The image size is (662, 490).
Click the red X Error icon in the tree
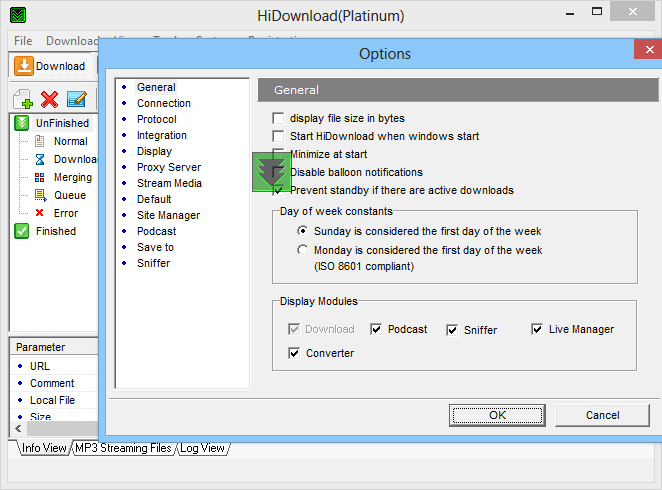[39, 213]
